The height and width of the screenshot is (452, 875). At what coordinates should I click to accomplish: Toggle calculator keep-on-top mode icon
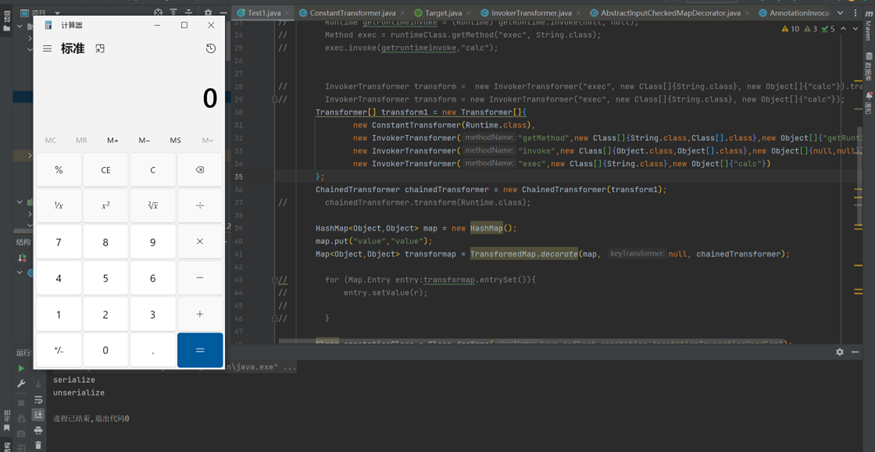pos(100,49)
